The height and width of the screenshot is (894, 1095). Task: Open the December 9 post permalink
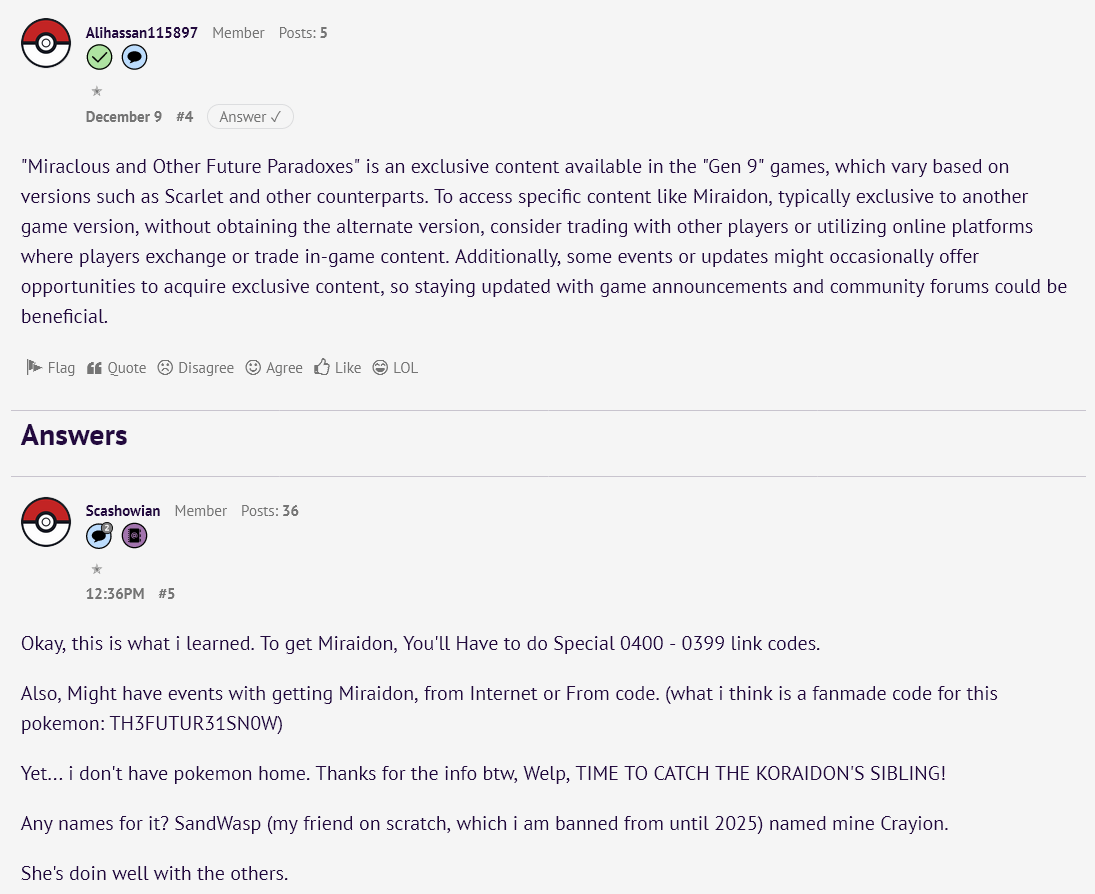pyautogui.click(x=124, y=117)
